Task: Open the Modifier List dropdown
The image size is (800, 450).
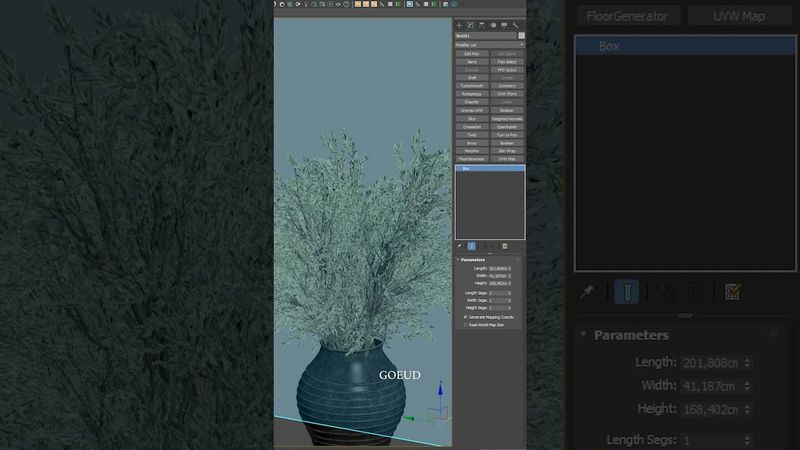Action: point(490,44)
